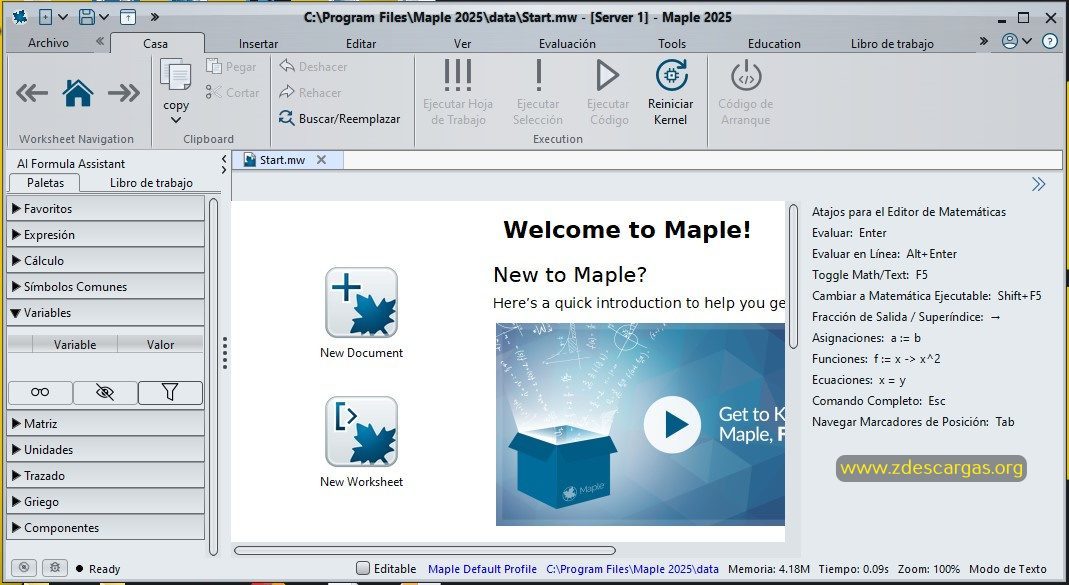
Task: Click Deshacer undo command
Action: (x=314, y=67)
